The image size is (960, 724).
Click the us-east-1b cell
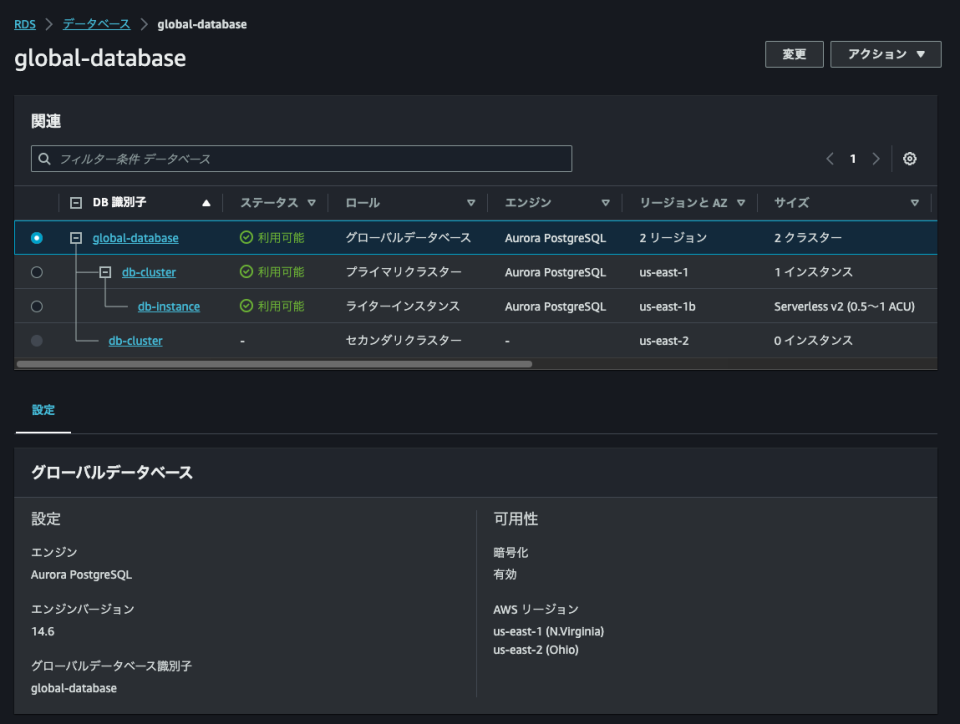pos(667,307)
